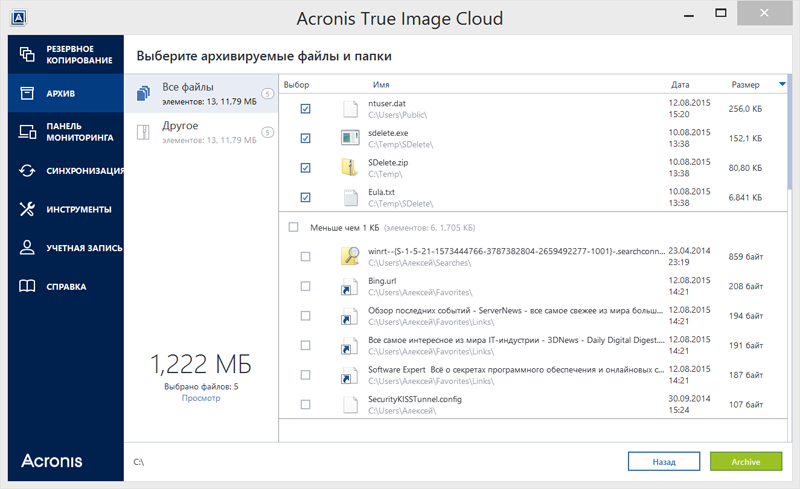Click the SecurityKISSTunnel.config file name
800x489 pixels.
415,399
